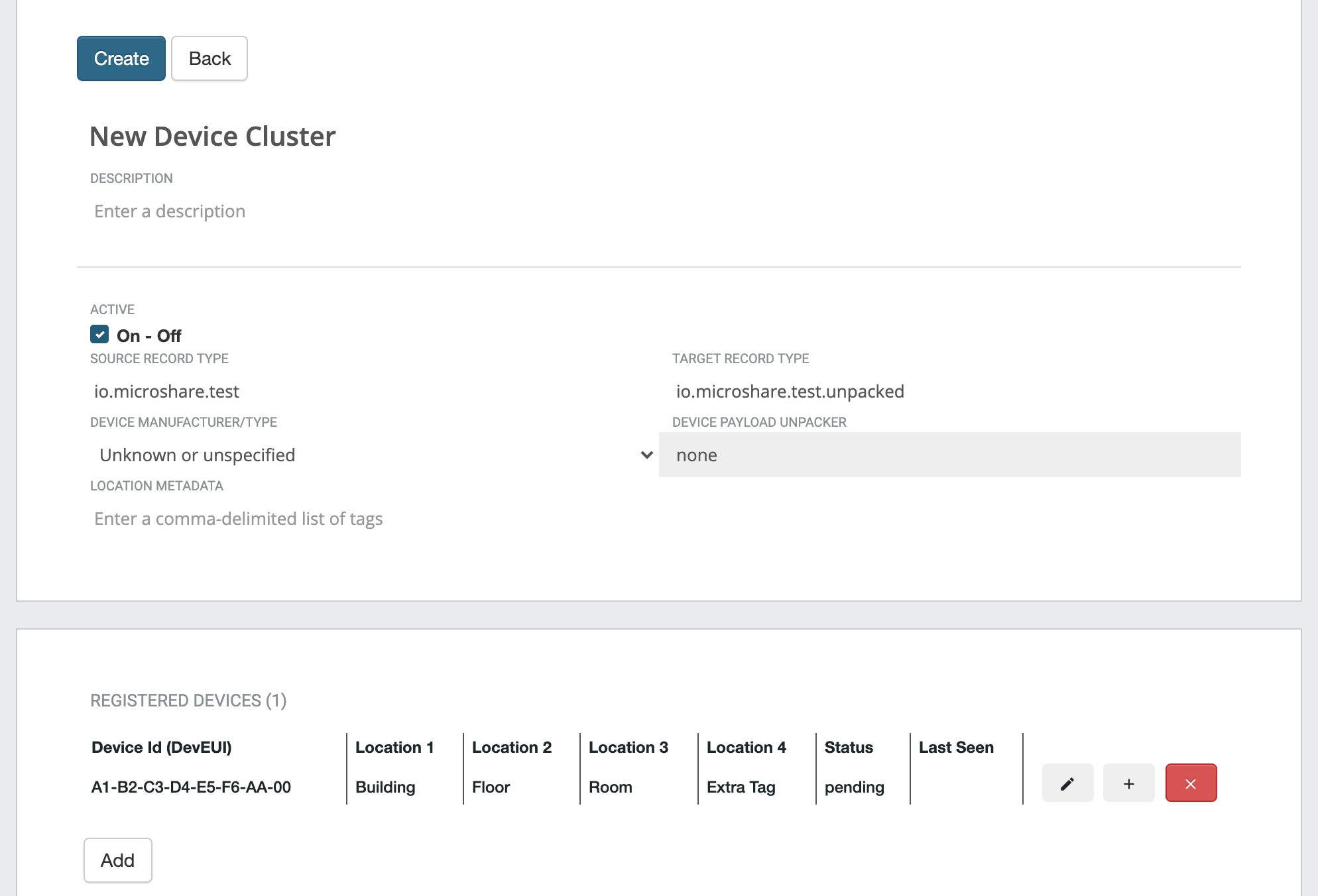This screenshot has width=1318, height=896.
Task: Click the dropdown chevron arrow
Action: 647,455
